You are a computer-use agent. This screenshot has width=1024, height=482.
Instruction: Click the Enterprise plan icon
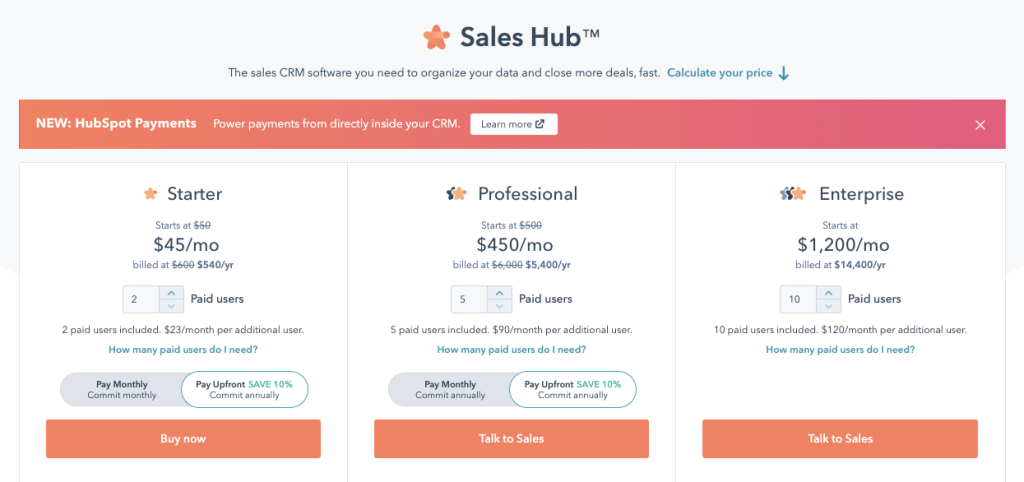point(793,193)
